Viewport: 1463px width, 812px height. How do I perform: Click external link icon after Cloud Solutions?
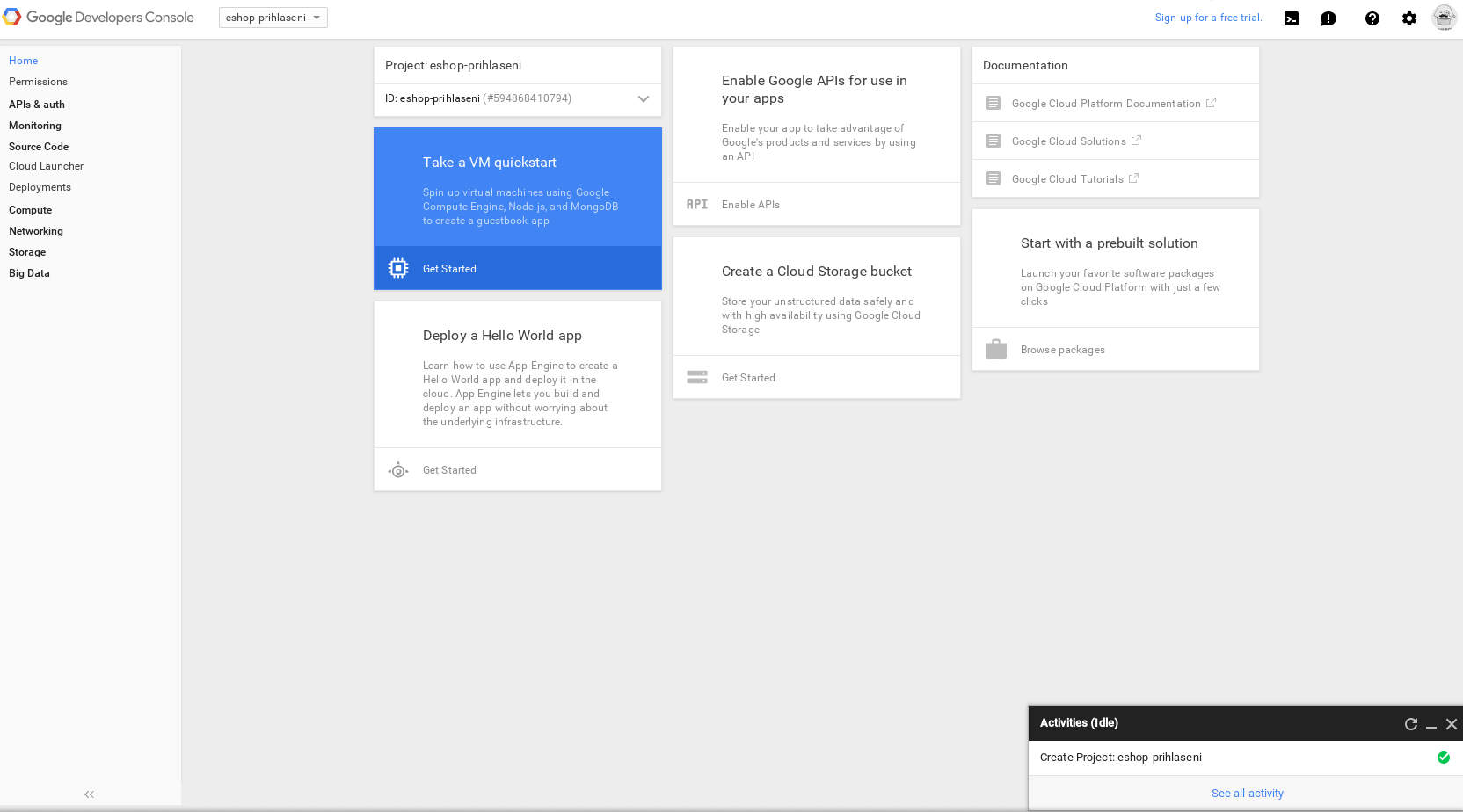[1136, 140]
